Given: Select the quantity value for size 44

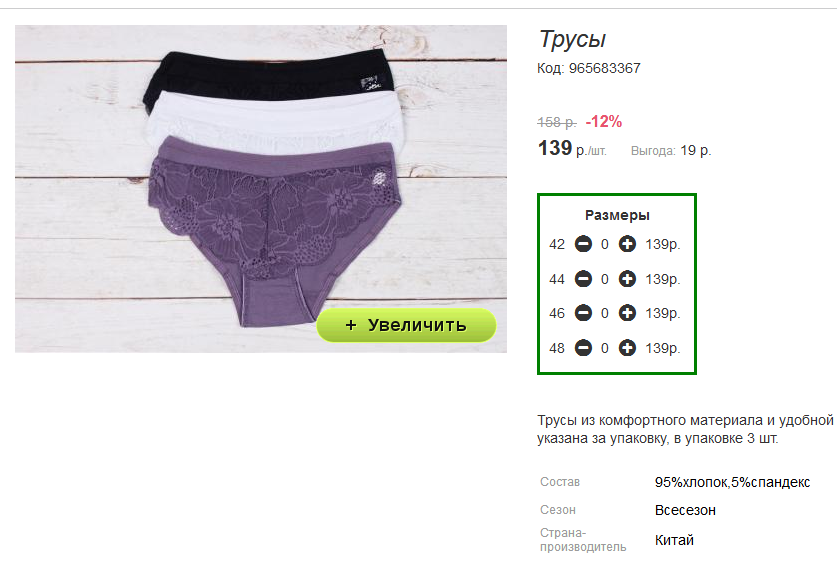Looking at the screenshot, I should 605,279.
